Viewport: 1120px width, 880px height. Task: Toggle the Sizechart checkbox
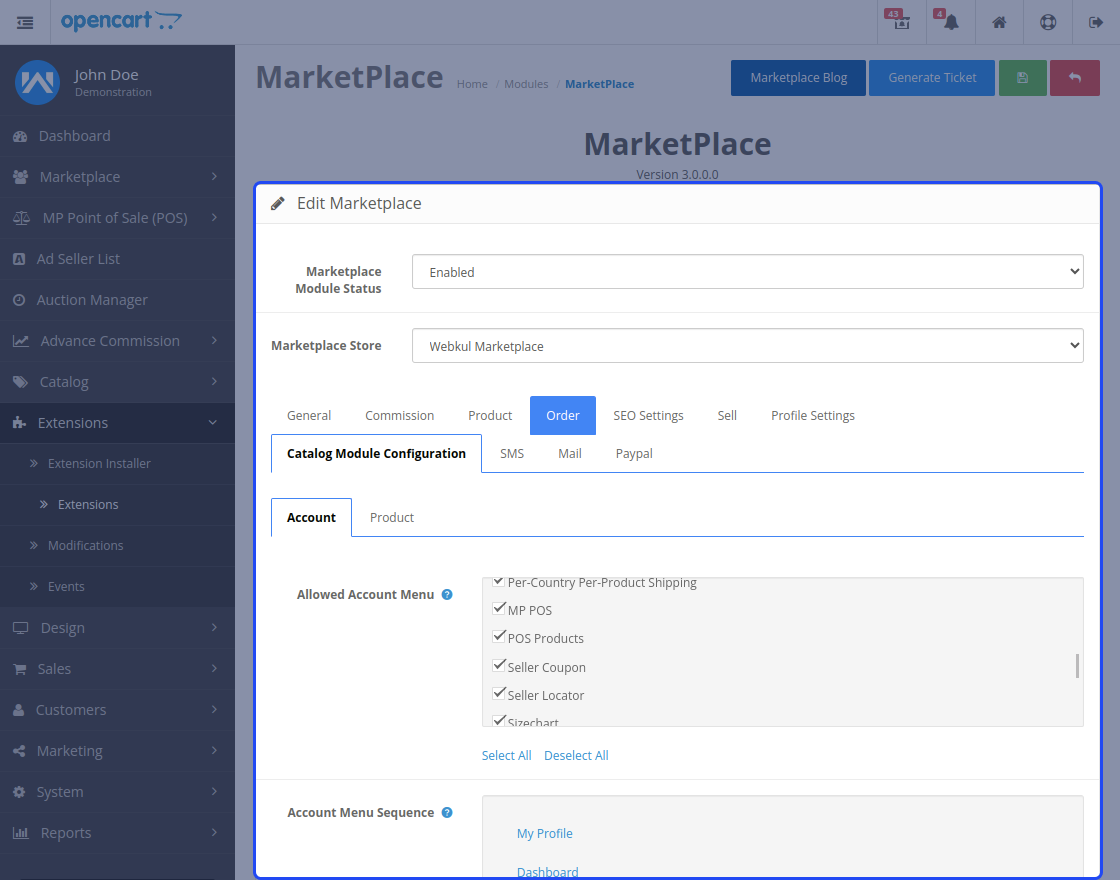pyautogui.click(x=499, y=720)
